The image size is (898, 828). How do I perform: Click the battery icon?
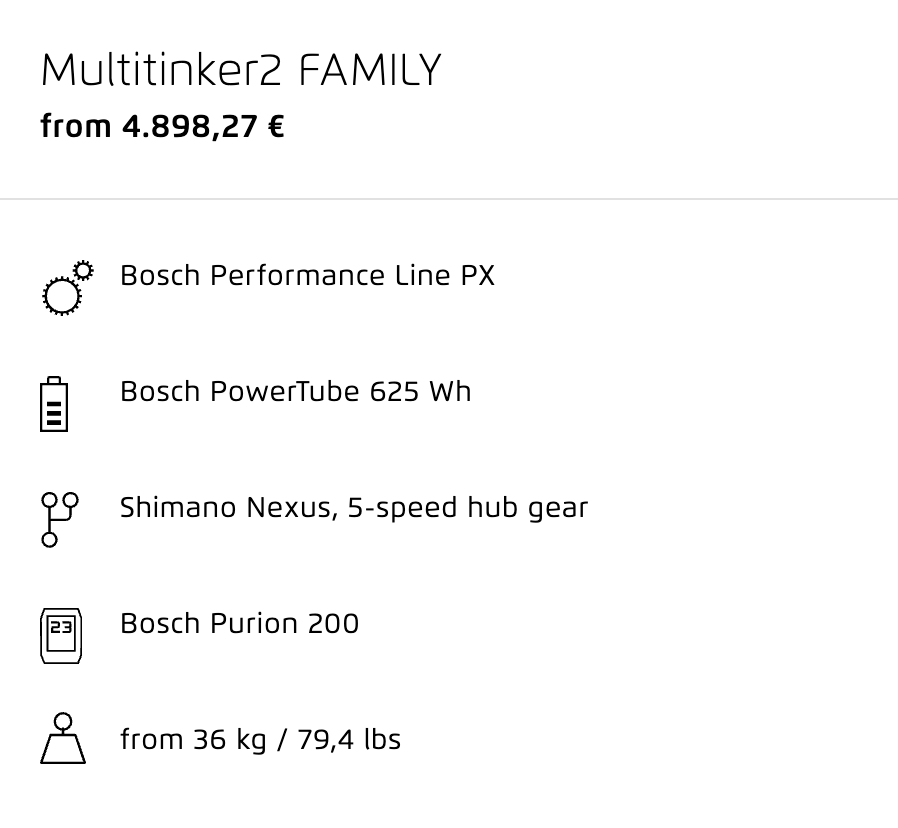[54, 404]
